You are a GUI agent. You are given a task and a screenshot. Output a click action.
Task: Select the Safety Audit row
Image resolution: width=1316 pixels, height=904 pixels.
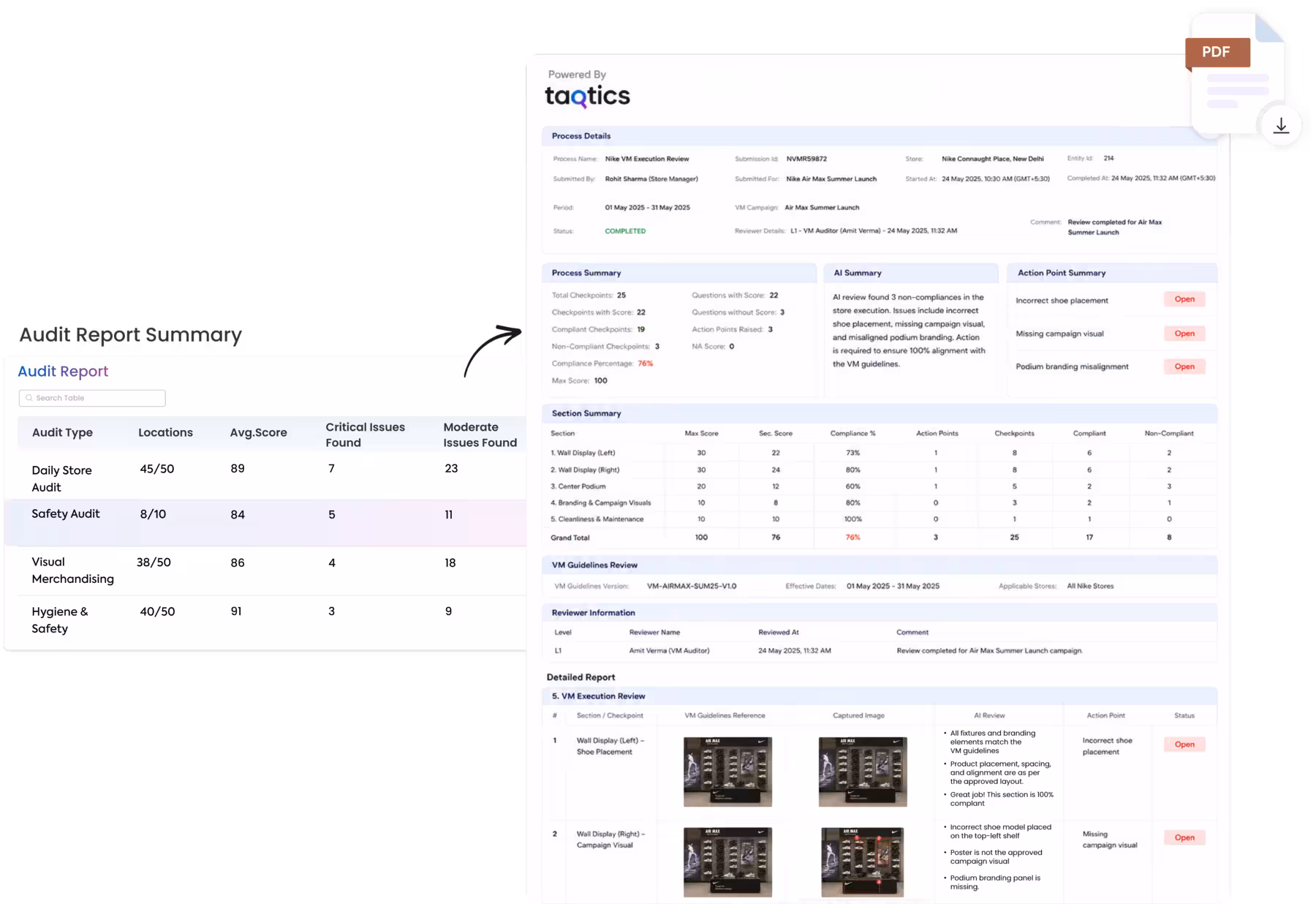click(265, 522)
